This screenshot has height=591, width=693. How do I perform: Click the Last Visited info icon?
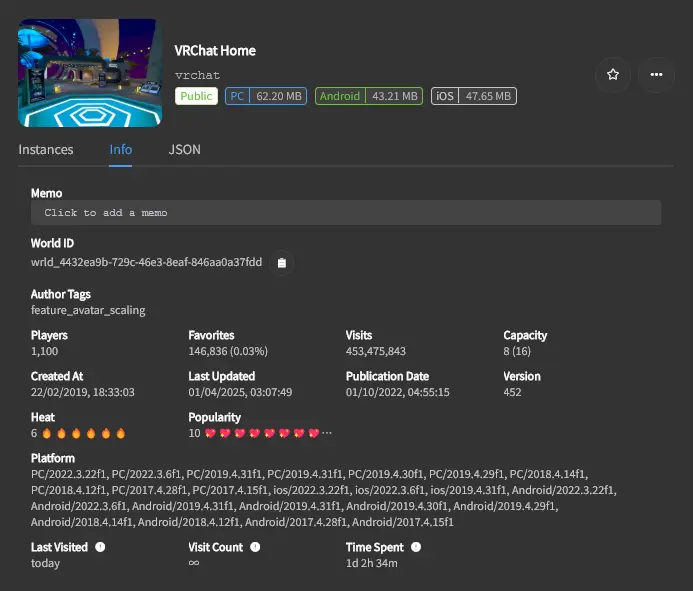pos(100,547)
